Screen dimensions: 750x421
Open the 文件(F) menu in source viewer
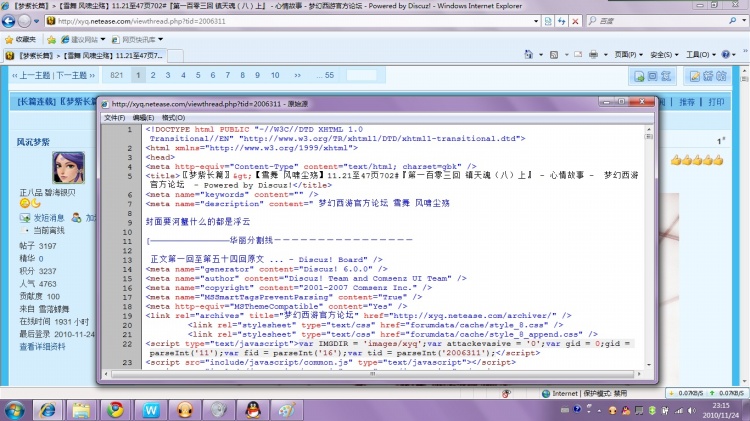(x=114, y=118)
